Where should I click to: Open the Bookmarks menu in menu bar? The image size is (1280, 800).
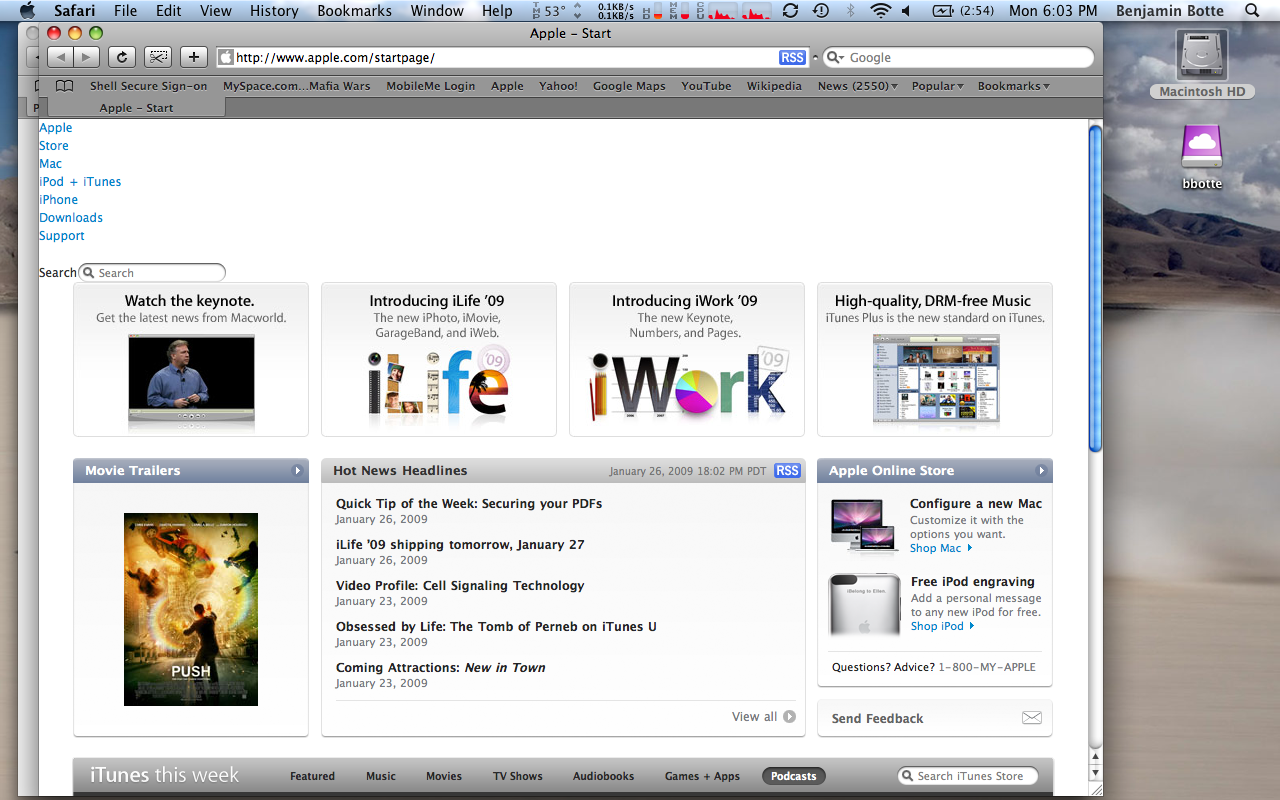coord(355,11)
